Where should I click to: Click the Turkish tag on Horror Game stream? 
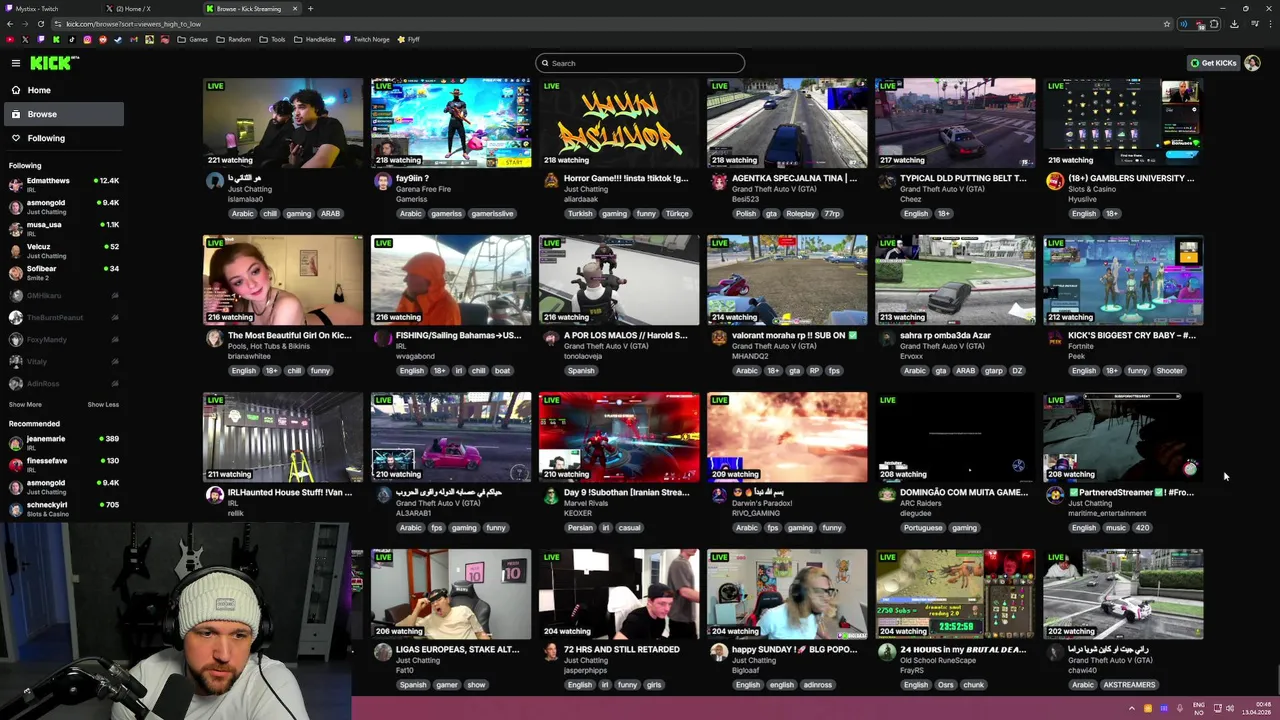coord(580,214)
